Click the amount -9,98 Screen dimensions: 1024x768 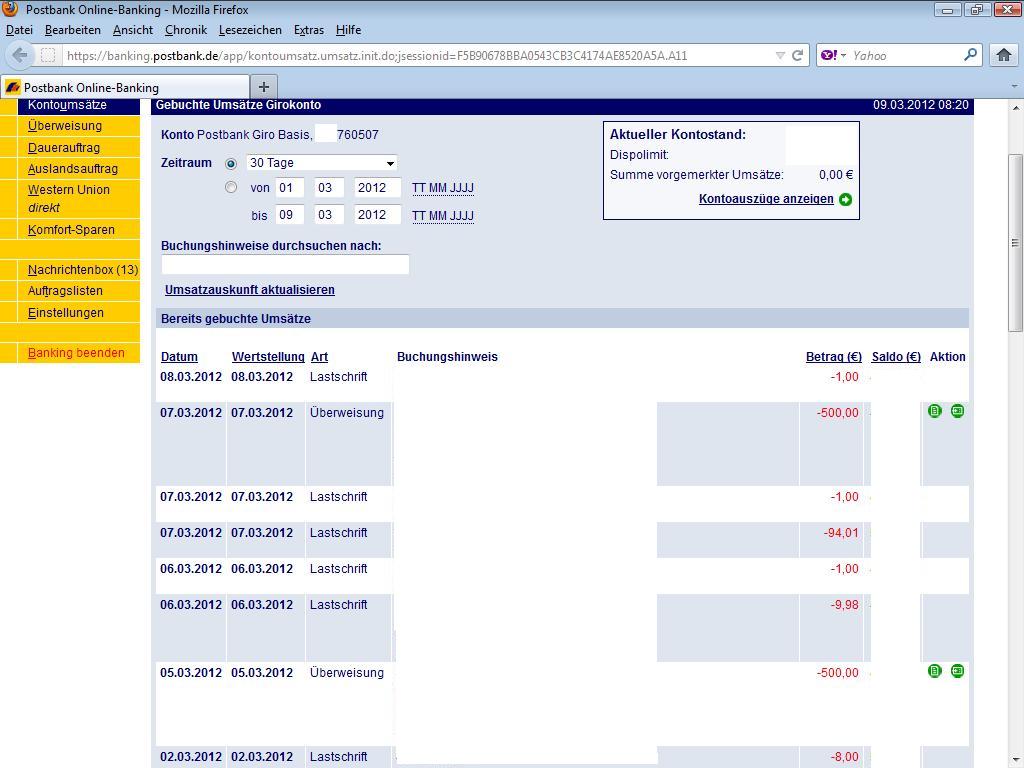pos(844,605)
